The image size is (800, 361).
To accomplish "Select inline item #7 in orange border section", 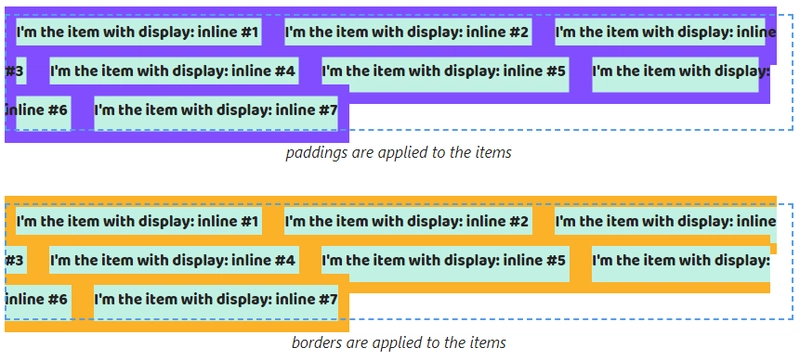I will (x=216, y=299).
